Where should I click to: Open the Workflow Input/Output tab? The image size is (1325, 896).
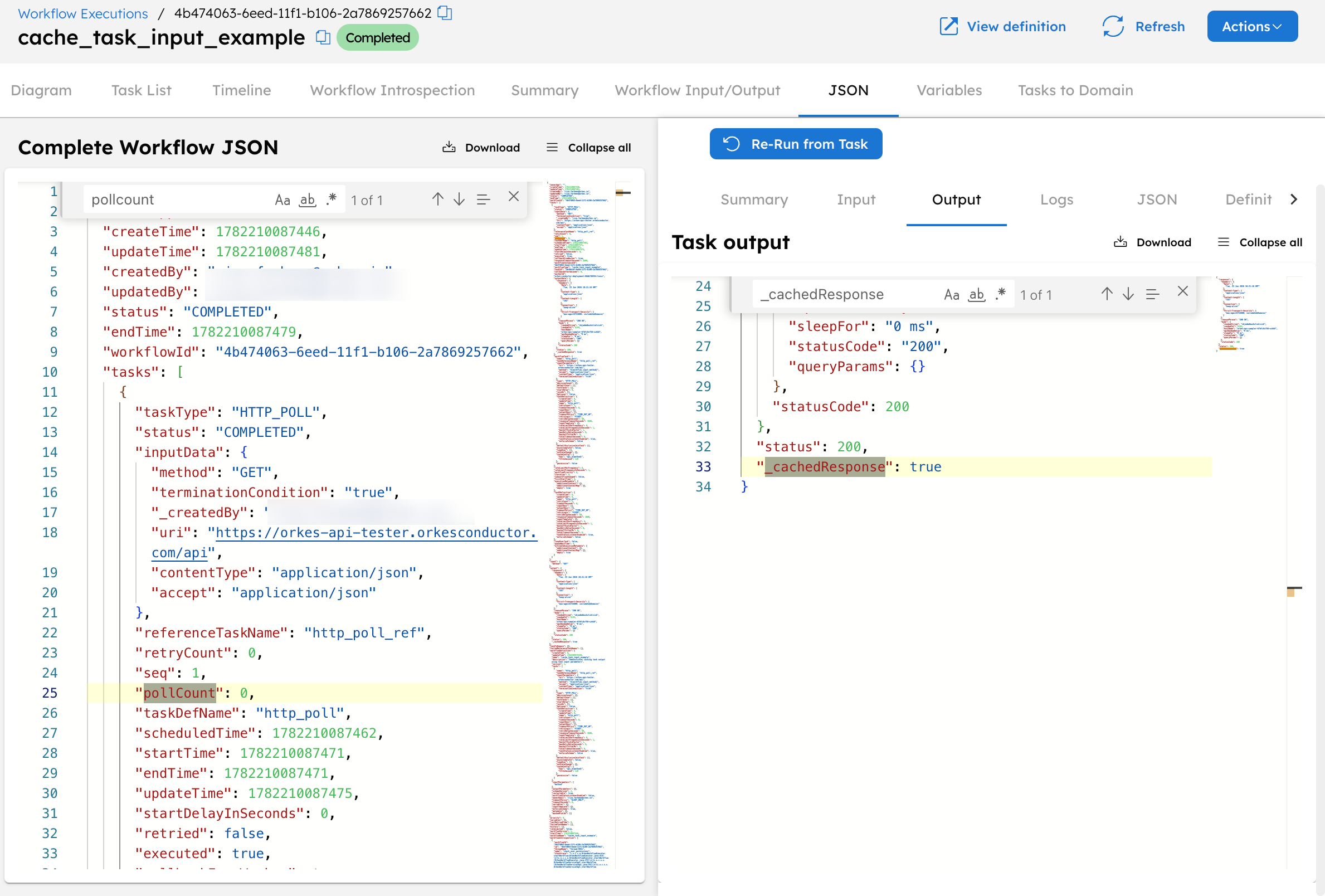click(x=697, y=90)
